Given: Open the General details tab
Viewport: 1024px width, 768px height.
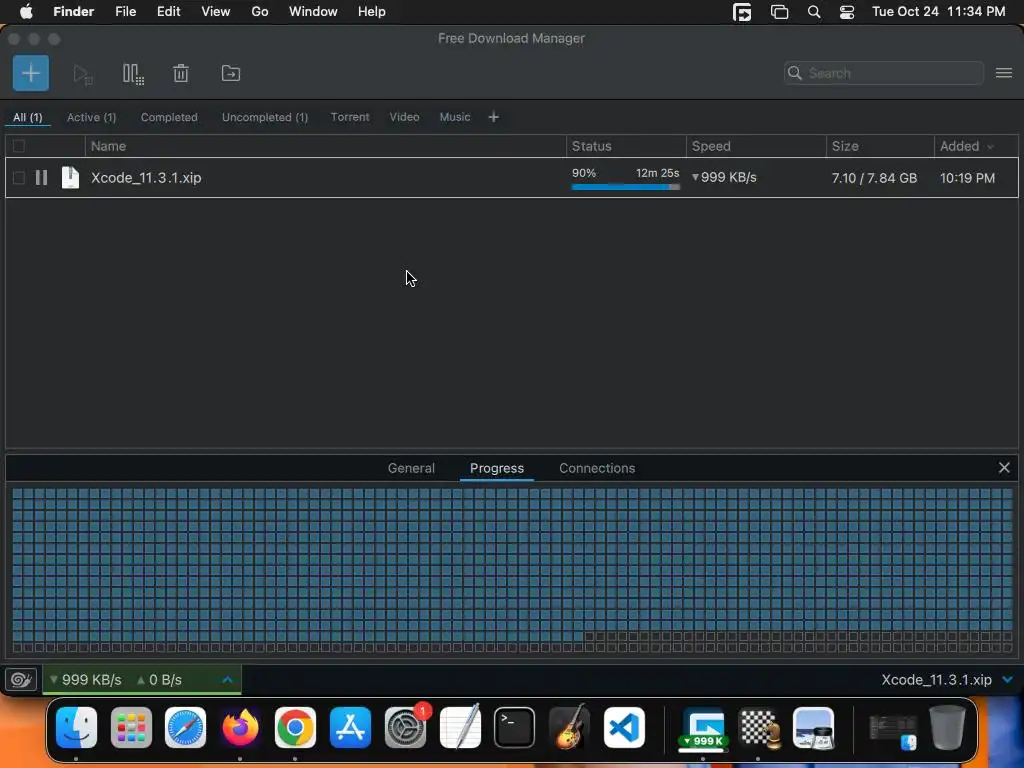Looking at the screenshot, I should (x=411, y=468).
